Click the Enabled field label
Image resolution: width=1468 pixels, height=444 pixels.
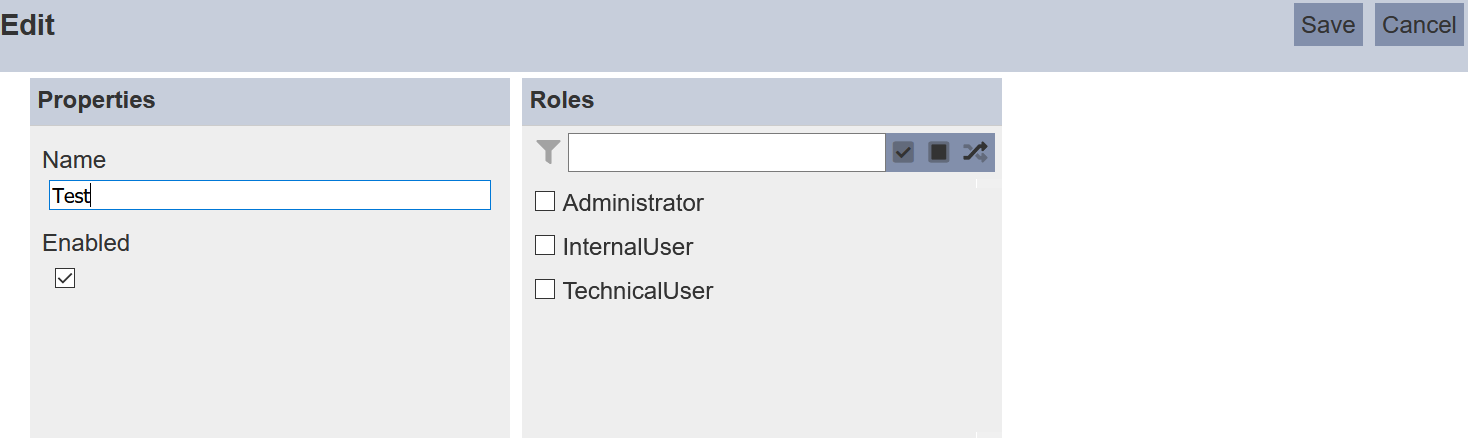click(86, 243)
